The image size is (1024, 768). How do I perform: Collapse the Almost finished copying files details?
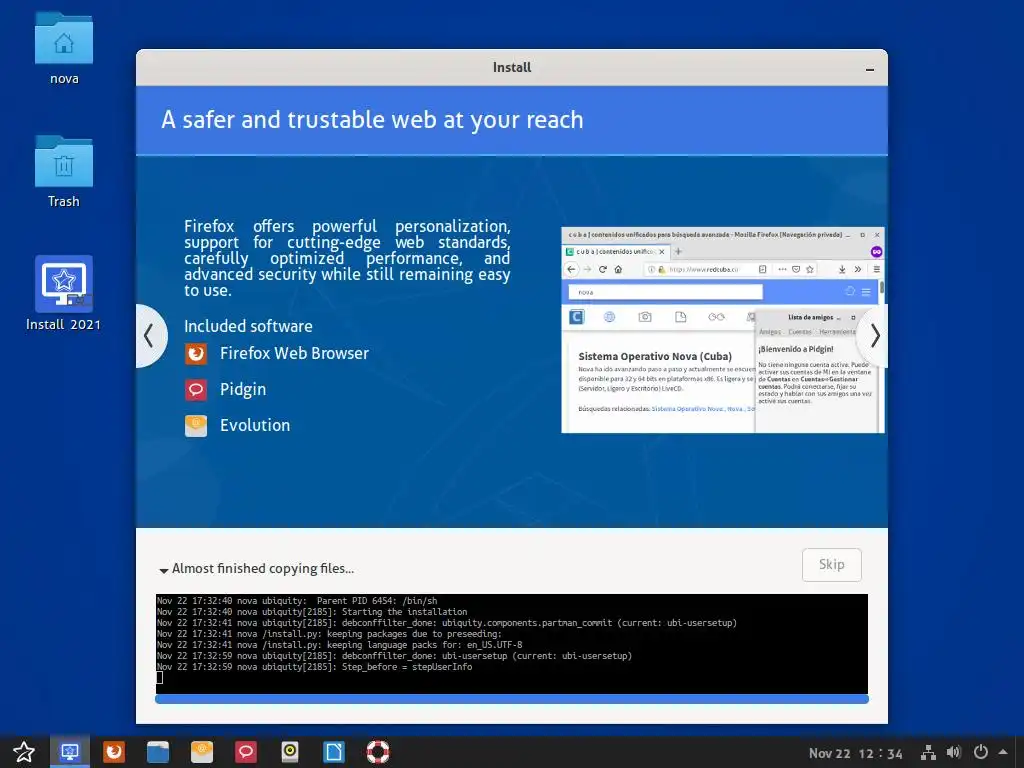click(164, 569)
